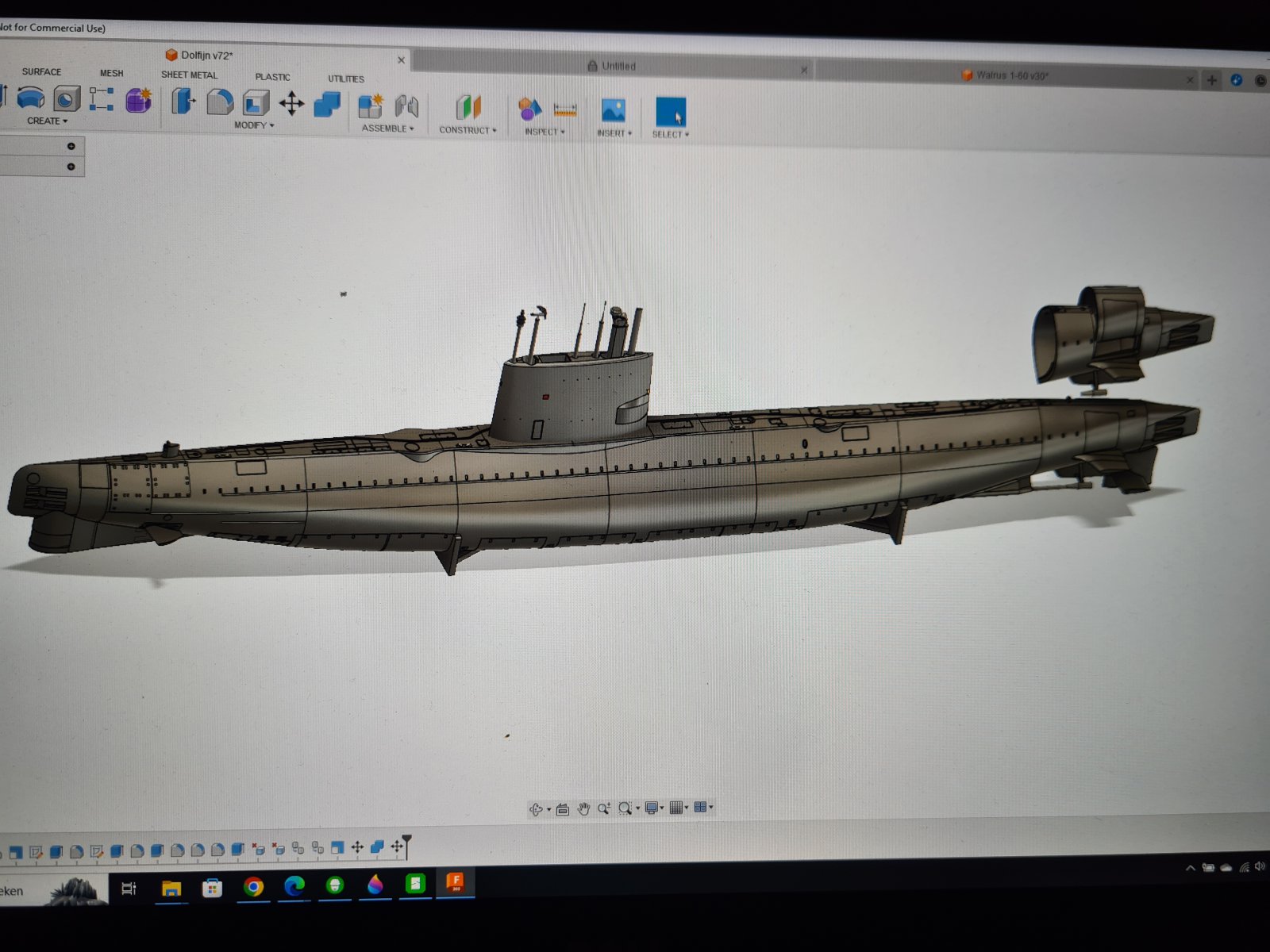The width and height of the screenshot is (1270, 952).
Task: Open the MODIFY dropdown menu
Action: pyautogui.click(x=254, y=125)
